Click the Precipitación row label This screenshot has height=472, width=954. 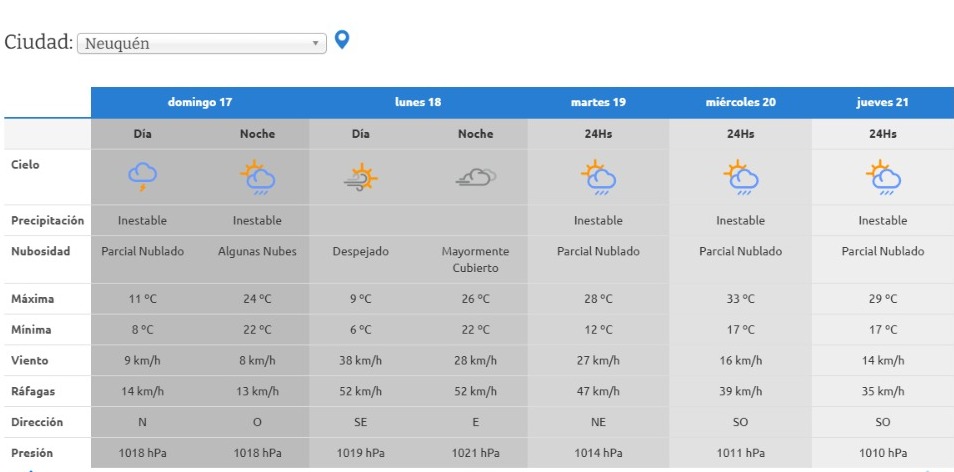[x=47, y=220]
